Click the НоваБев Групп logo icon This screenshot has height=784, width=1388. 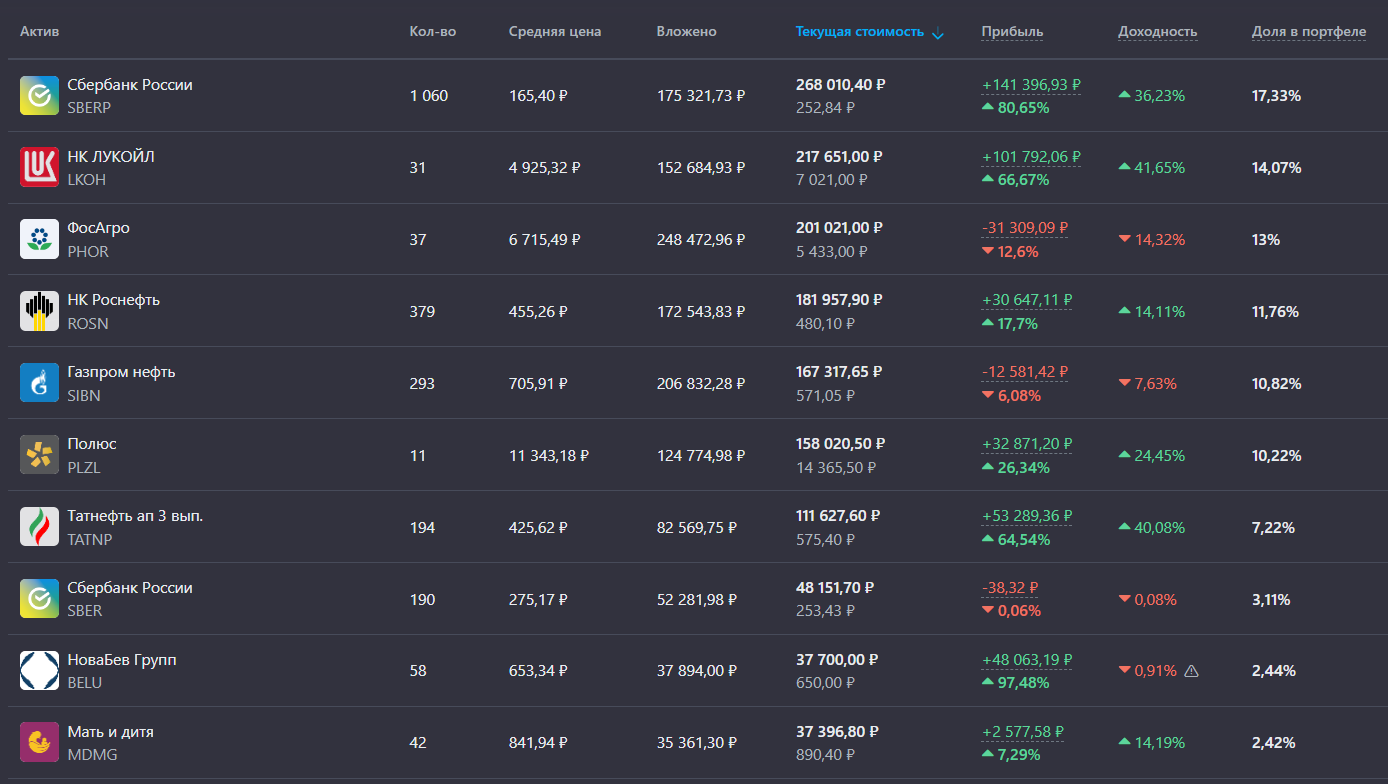pos(39,671)
